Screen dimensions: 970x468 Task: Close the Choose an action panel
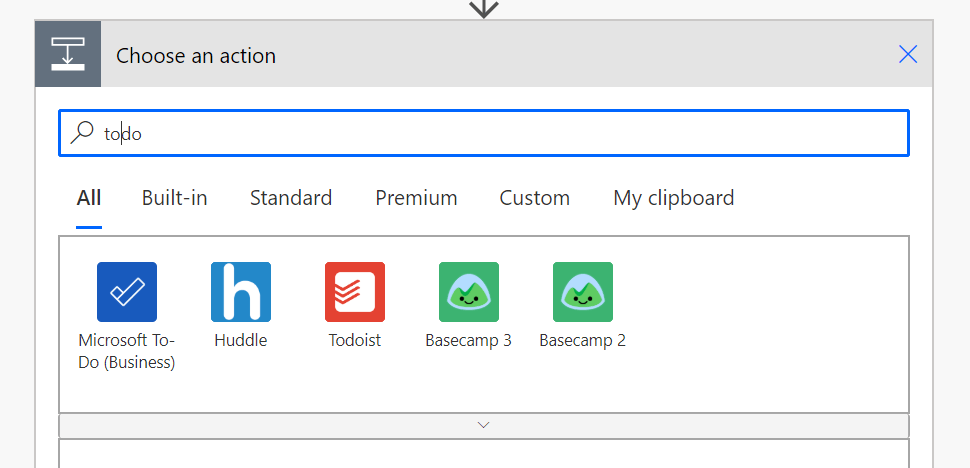[907, 54]
